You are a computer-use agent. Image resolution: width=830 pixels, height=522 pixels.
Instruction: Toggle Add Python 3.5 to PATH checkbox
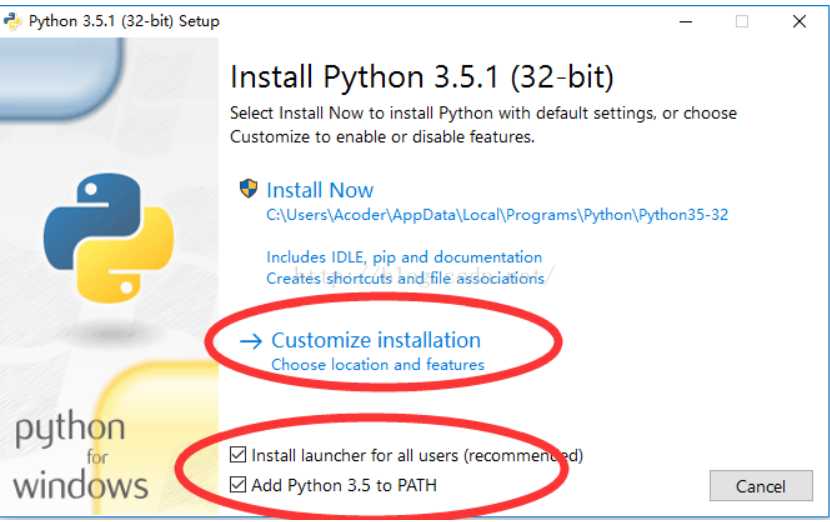pos(238,484)
